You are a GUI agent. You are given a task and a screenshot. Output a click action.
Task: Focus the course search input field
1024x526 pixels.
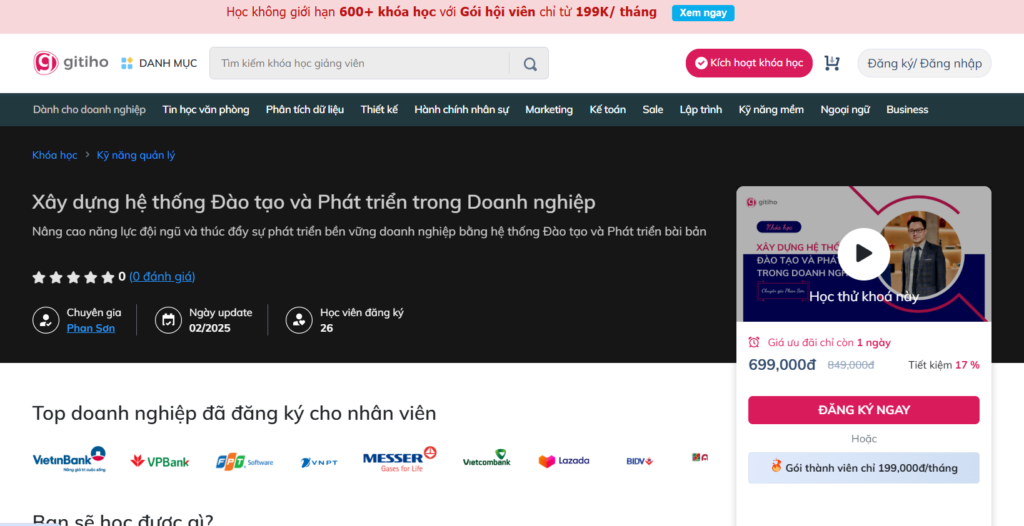point(360,63)
